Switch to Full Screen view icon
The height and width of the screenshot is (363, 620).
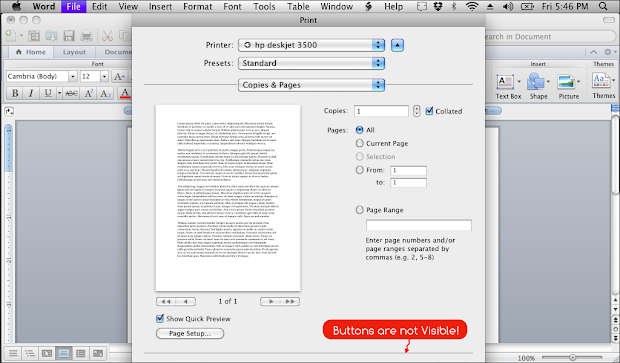pos(98,353)
